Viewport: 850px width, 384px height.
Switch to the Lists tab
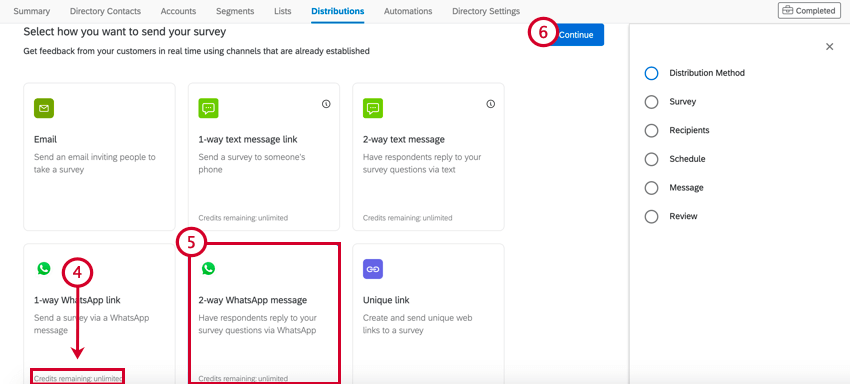[282, 11]
